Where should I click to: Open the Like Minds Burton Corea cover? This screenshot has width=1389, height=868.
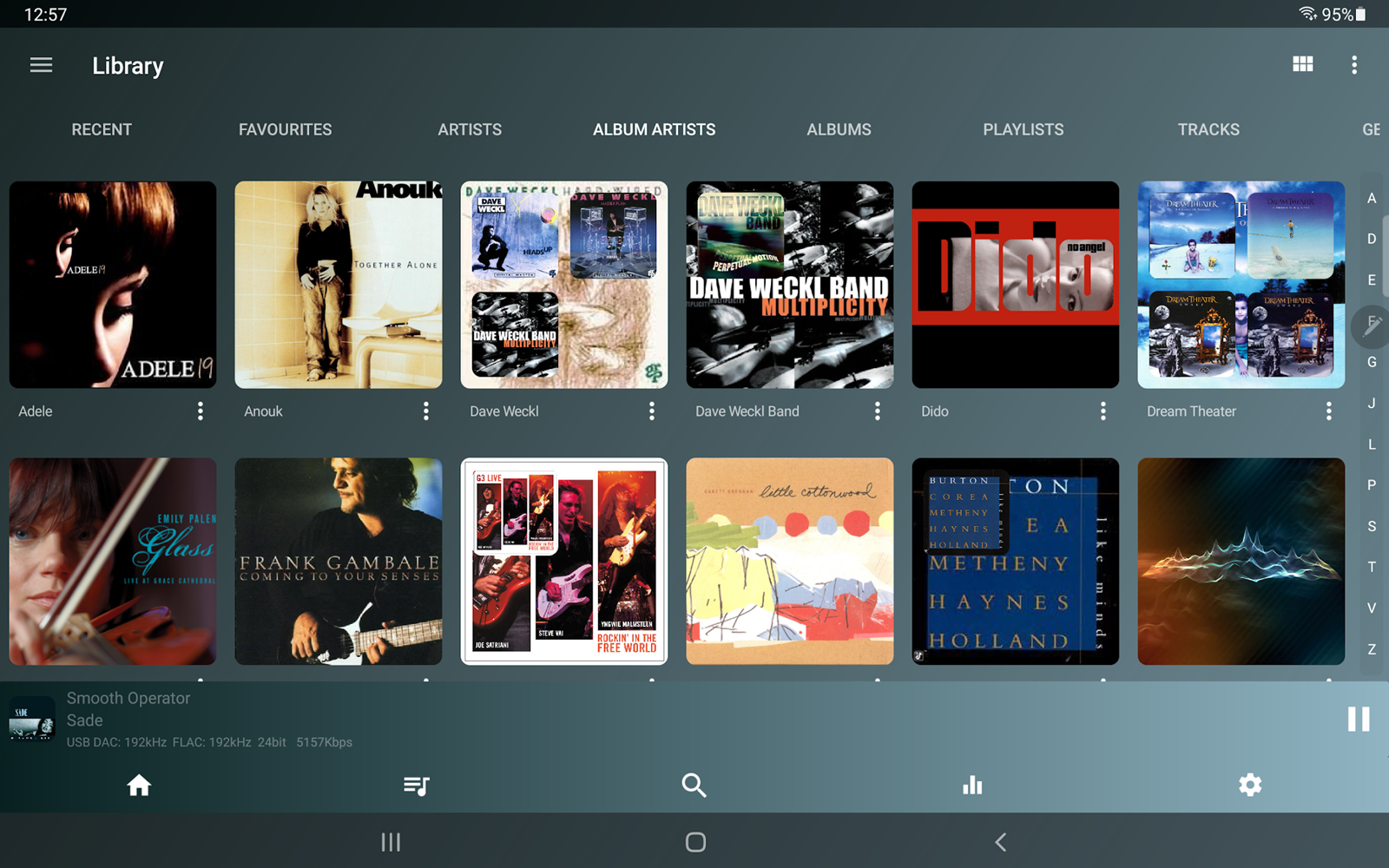coord(1016,562)
